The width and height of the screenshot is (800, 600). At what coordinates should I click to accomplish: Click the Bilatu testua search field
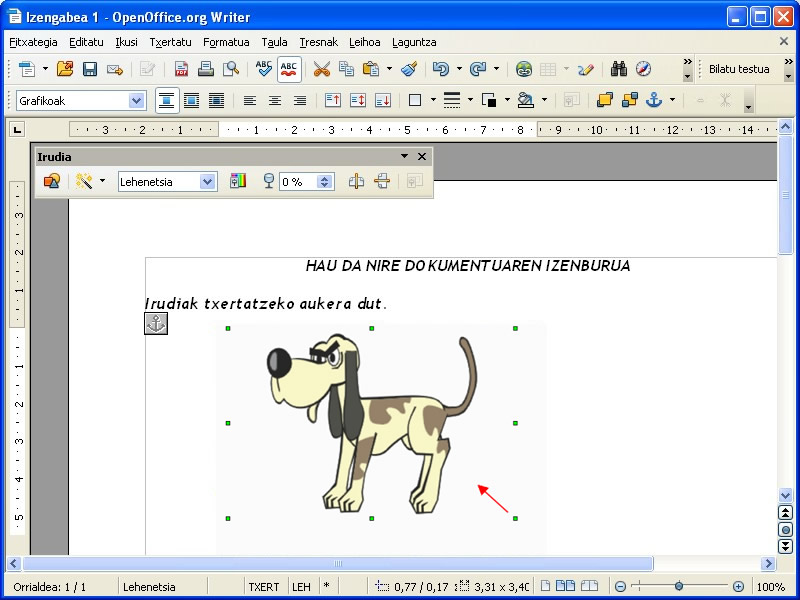pos(740,69)
